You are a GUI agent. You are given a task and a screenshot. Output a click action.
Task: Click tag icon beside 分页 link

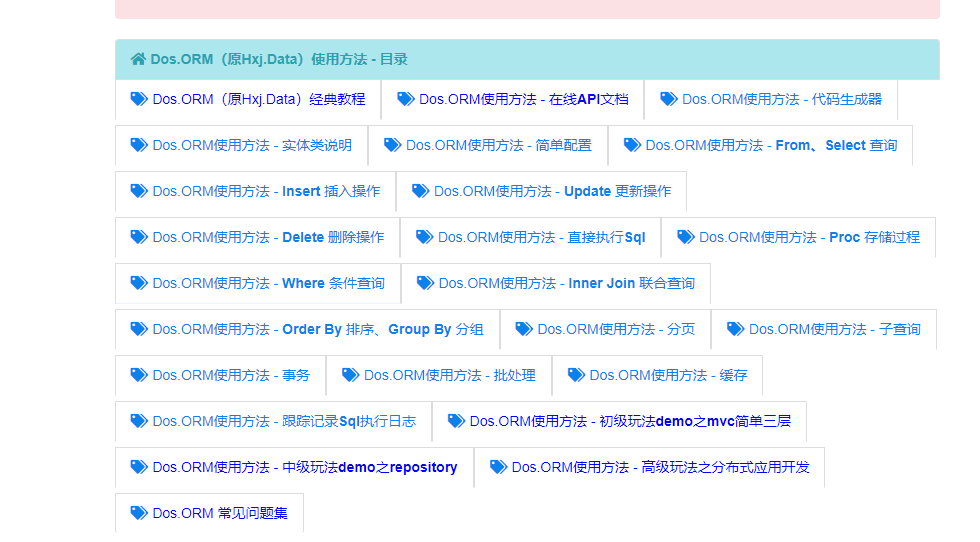(x=524, y=329)
